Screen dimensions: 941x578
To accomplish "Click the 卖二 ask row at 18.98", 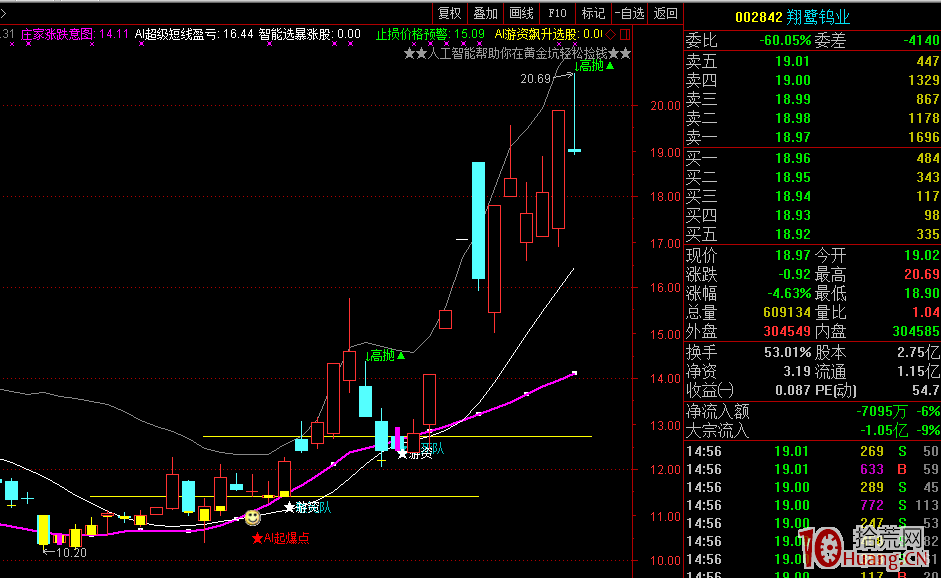I will pyautogui.click(x=813, y=119).
